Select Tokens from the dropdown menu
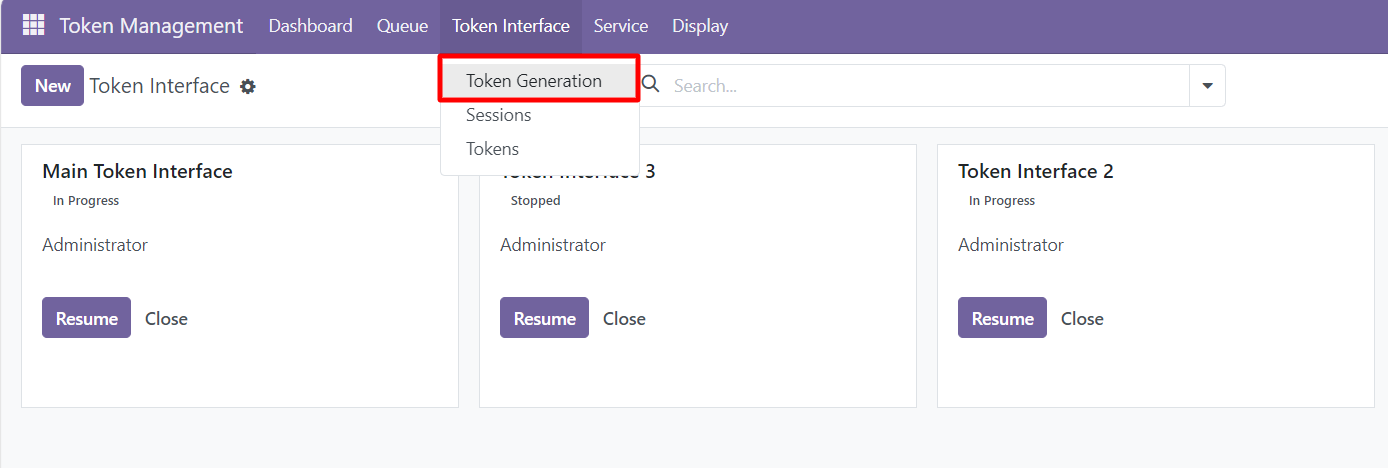This screenshot has height=468, width=1388. pyautogui.click(x=492, y=149)
